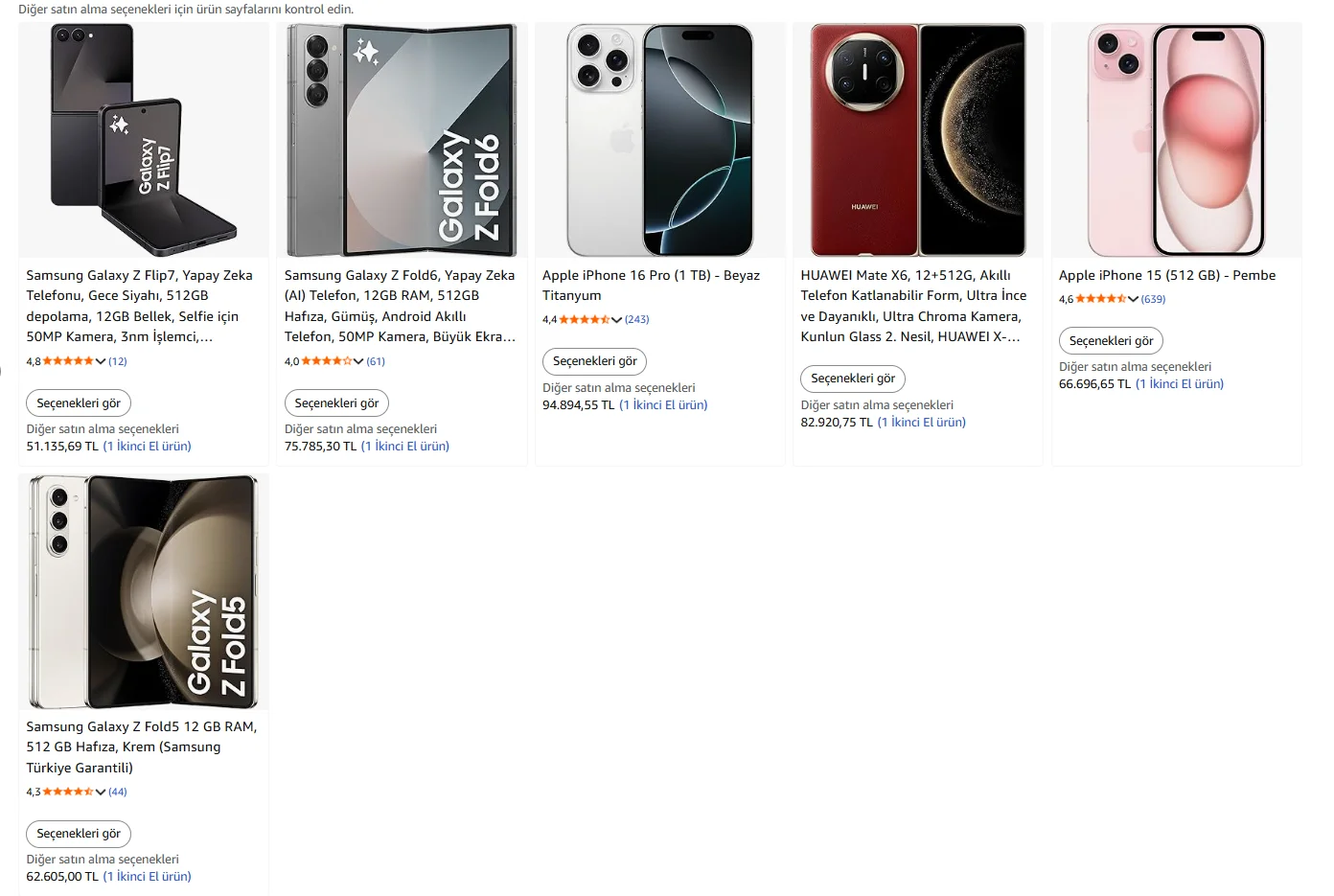Open HUAWEI Mate X6 product image
Image resolution: width=1334 pixels, height=896 pixels.
(918, 140)
